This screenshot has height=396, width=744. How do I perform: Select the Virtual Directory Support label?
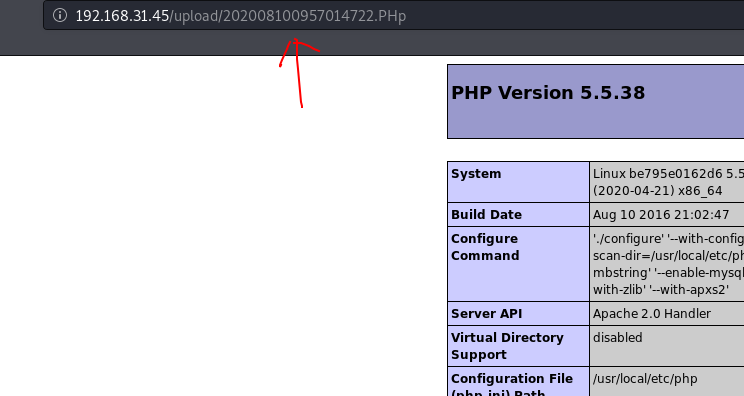pos(507,346)
